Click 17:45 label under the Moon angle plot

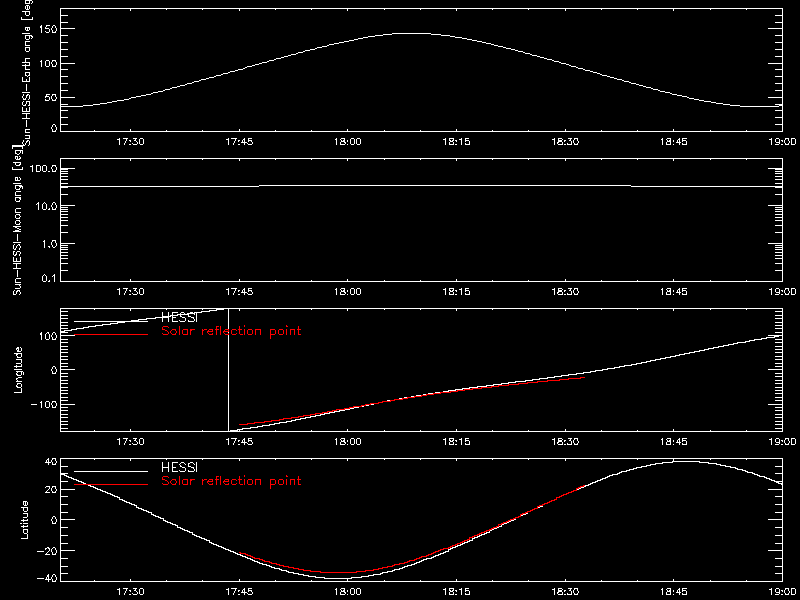click(x=239, y=292)
